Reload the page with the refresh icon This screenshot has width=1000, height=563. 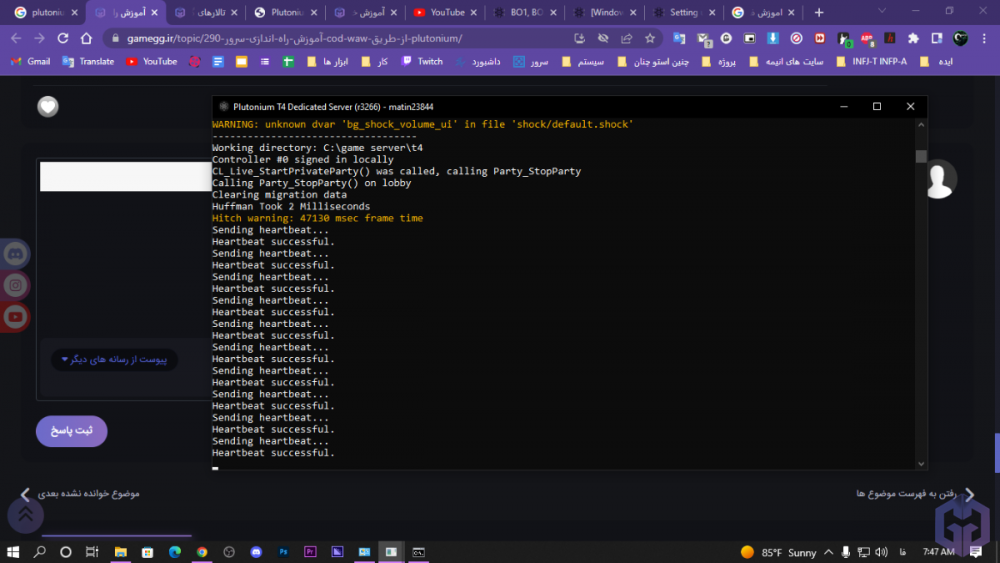pos(63,38)
